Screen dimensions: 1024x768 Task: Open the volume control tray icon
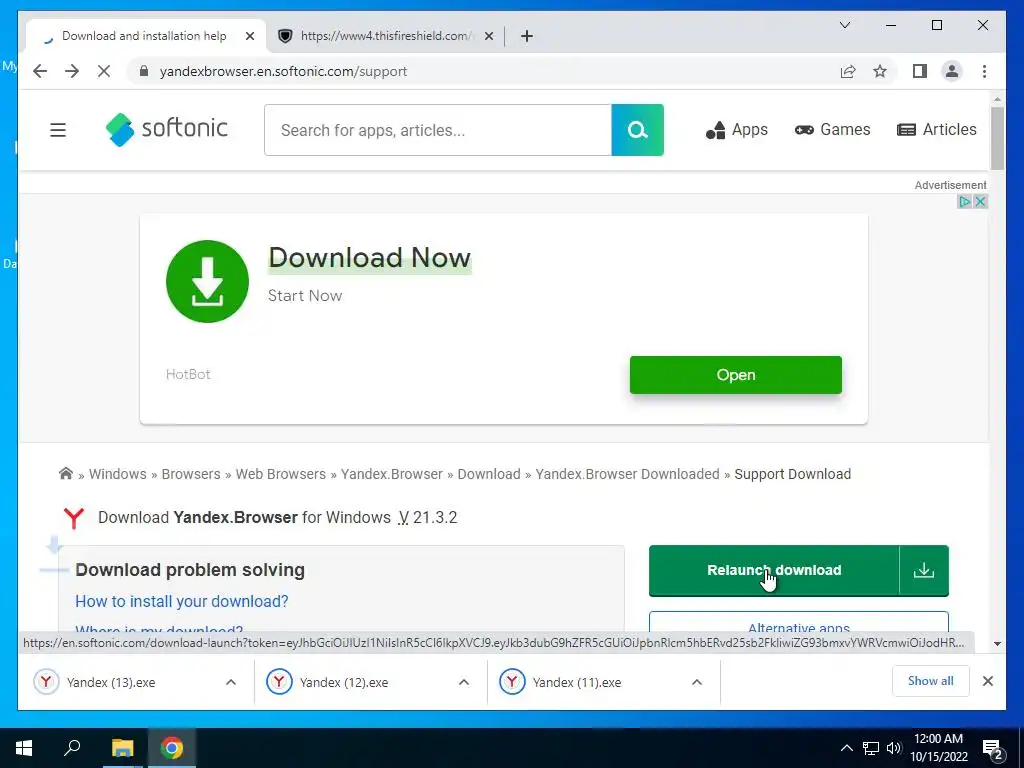click(x=894, y=748)
